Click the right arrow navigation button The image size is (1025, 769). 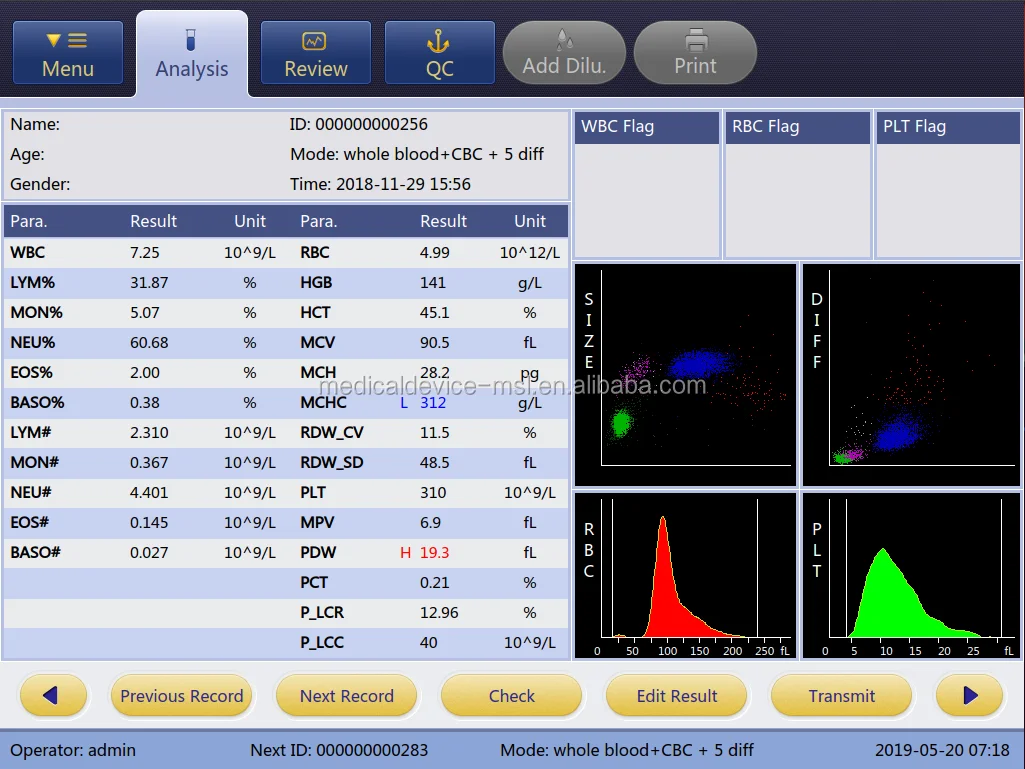[969, 696]
